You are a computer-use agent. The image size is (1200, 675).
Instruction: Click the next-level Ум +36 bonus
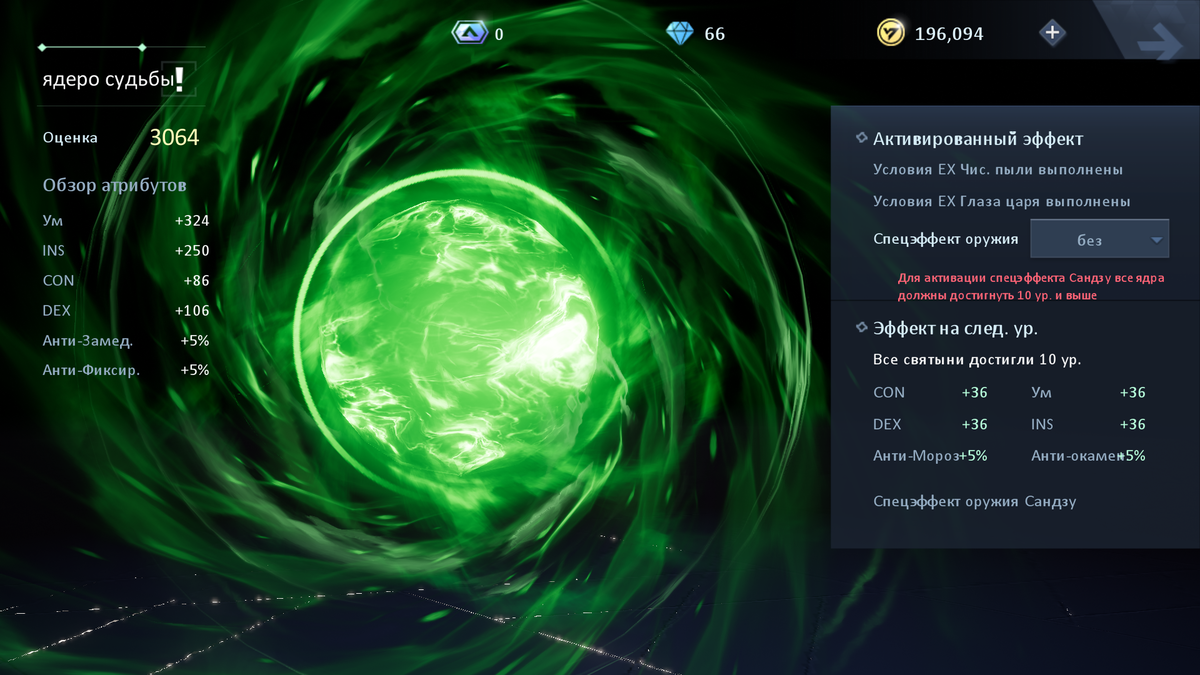point(1088,393)
